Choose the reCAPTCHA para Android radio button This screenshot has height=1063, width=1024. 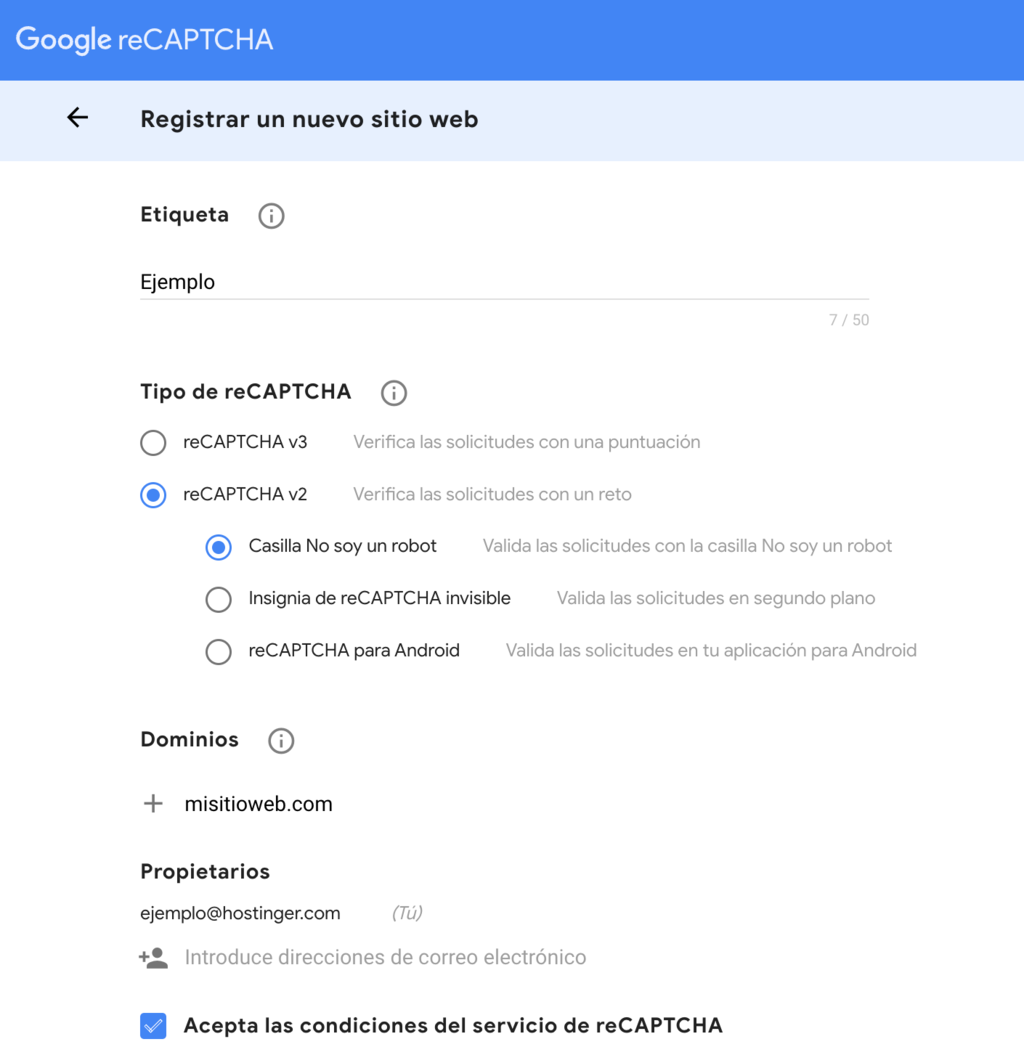(x=218, y=651)
